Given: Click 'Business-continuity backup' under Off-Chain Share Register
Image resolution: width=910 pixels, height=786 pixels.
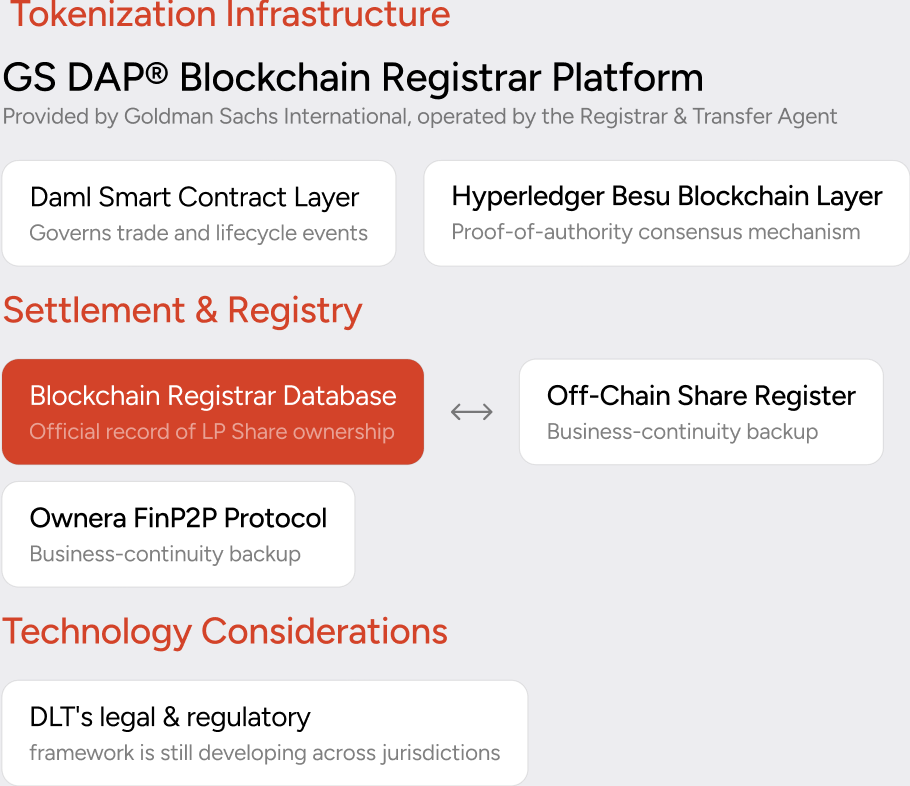Looking at the screenshot, I should coord(682,432).
